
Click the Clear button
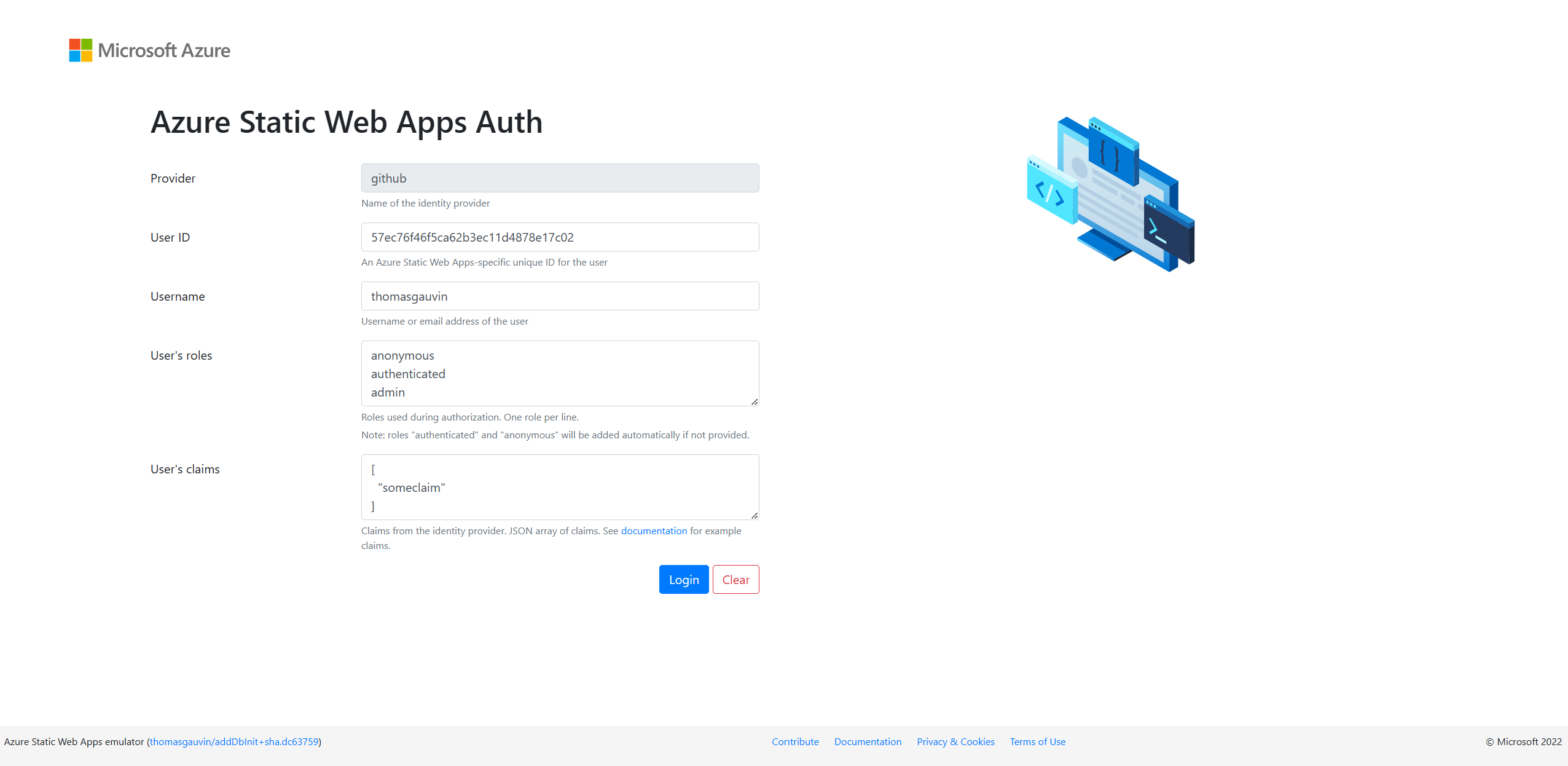(x=735, y=580)
